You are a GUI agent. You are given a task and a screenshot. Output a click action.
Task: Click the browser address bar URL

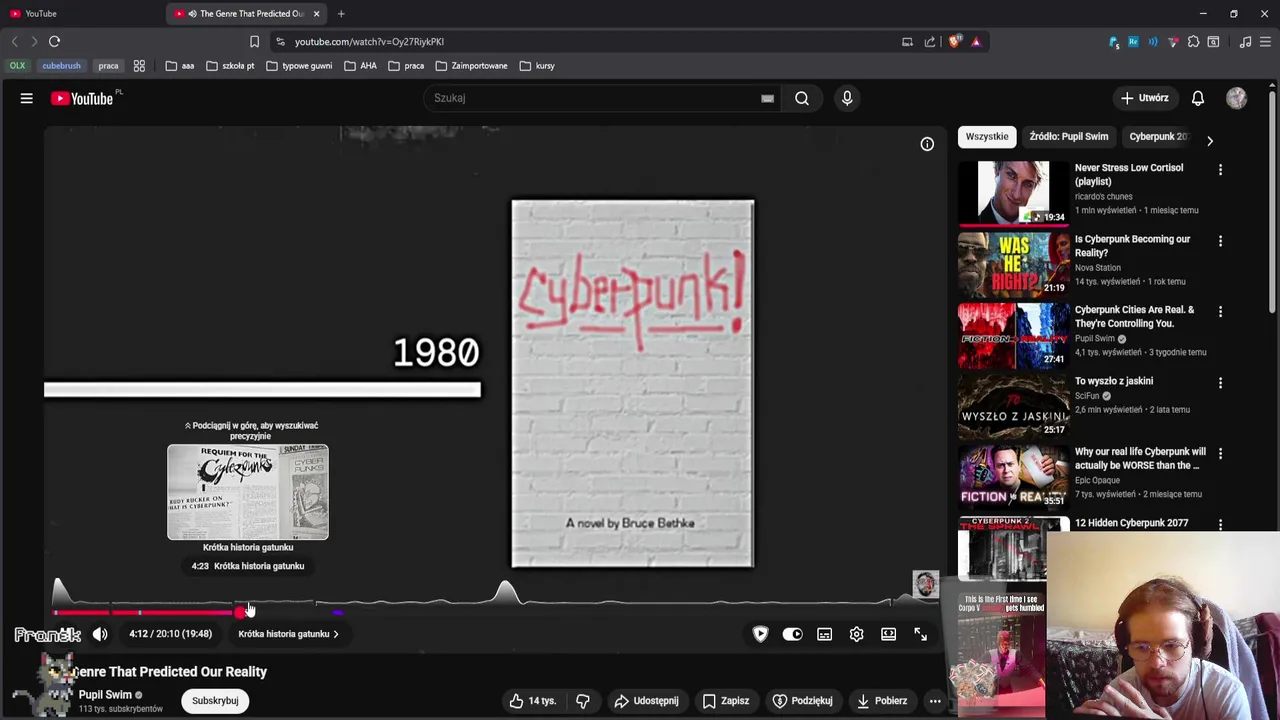point(369,42)
